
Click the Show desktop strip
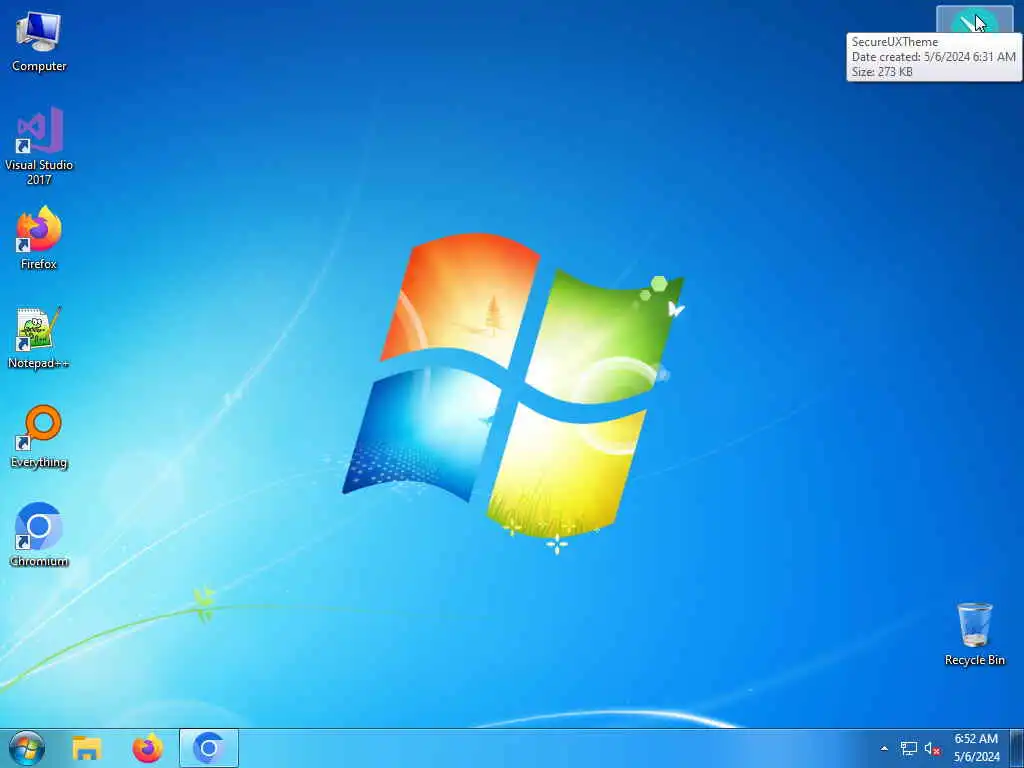tap(1017, 748)
